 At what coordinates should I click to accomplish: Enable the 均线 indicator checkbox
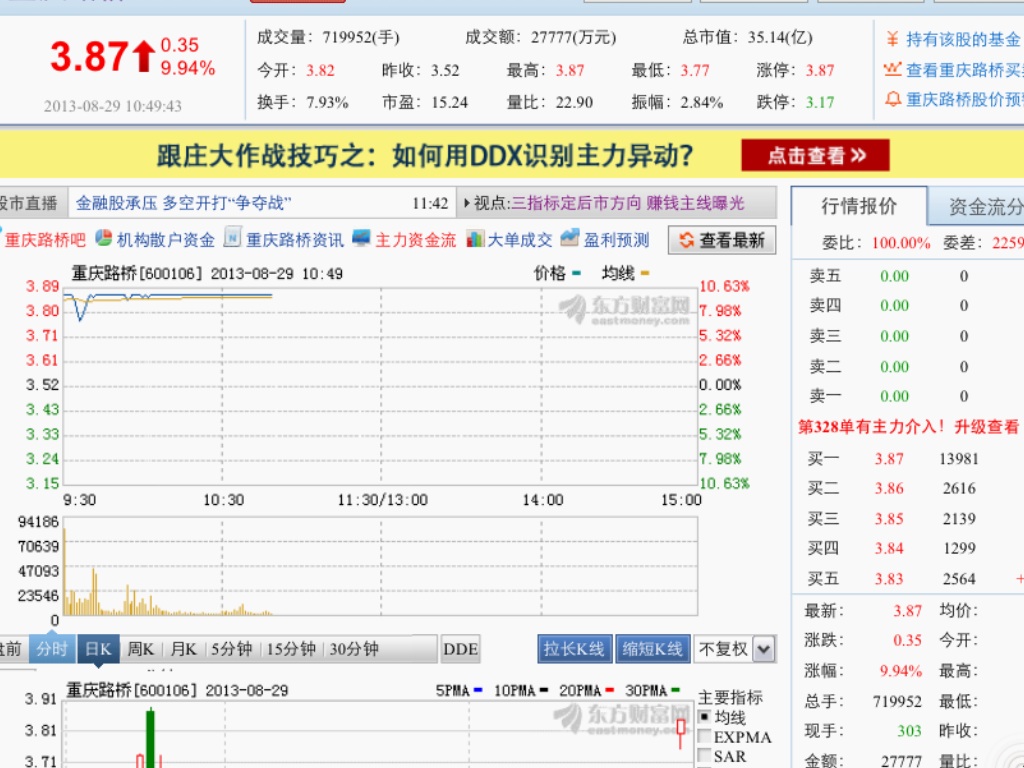pyautogui.click(x=704, y=714)
